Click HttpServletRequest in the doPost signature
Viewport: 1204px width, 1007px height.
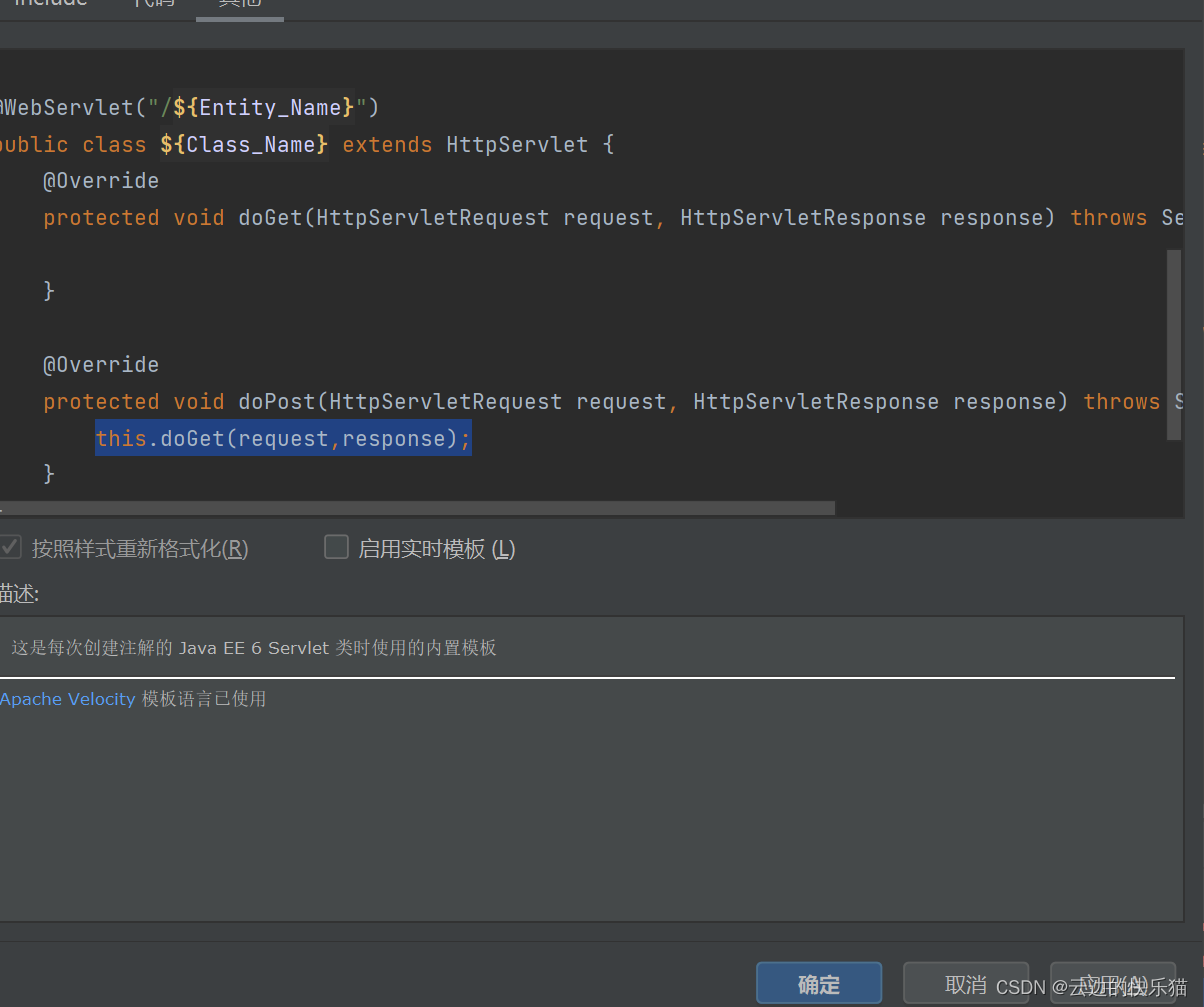(446, 401)
